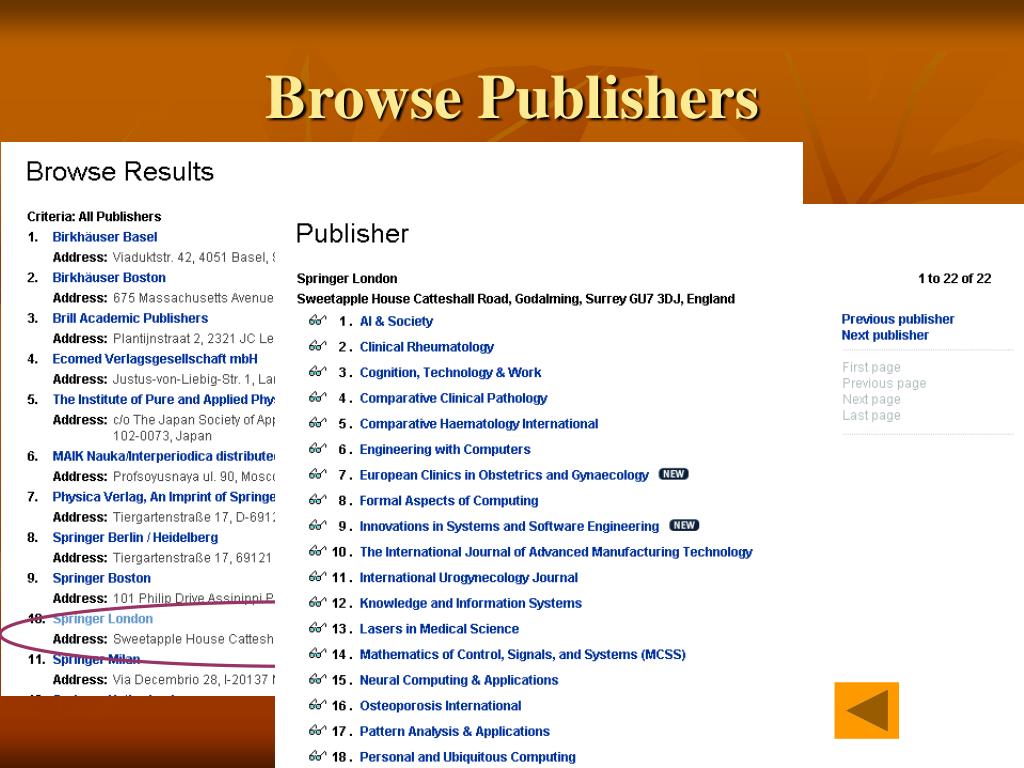1024x768 pixels.
Task: Click glasses icon beside Lasers in Medical Science
Action: pyautogui.click(x=317, y=628)
